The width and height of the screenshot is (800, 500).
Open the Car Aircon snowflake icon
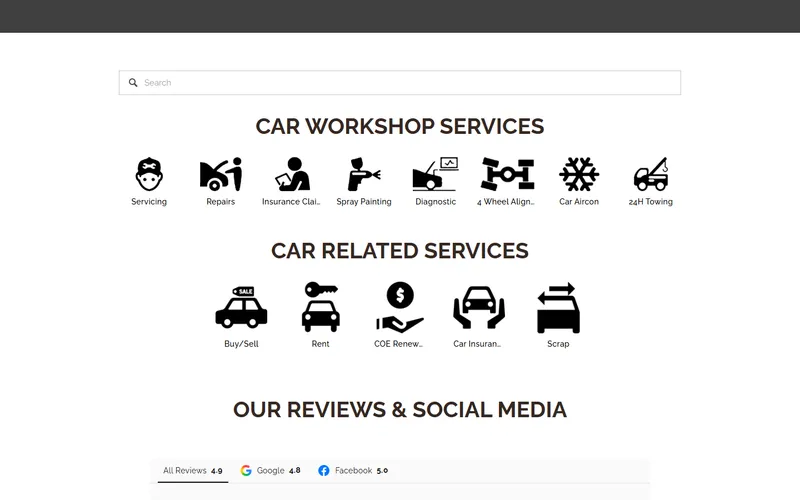tap(579, 174)
